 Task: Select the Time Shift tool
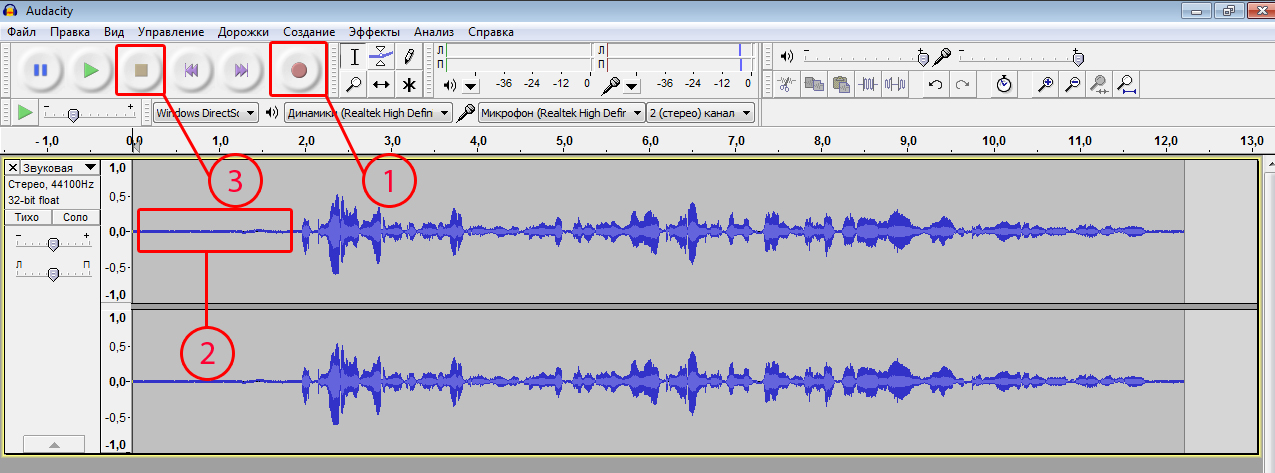(x=381, y=84)
